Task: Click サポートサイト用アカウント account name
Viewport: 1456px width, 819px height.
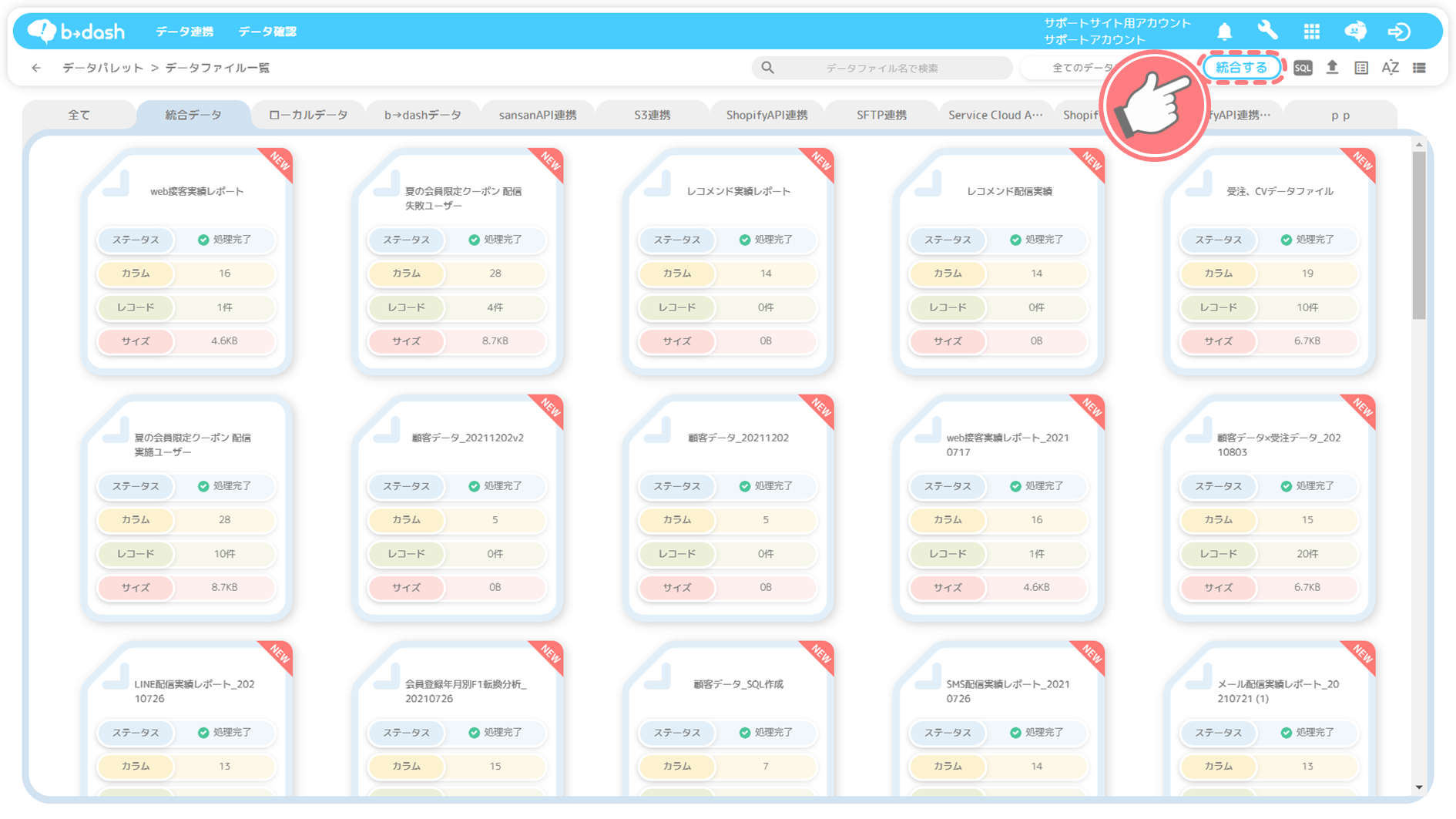Action: (x=1117, y=23)
